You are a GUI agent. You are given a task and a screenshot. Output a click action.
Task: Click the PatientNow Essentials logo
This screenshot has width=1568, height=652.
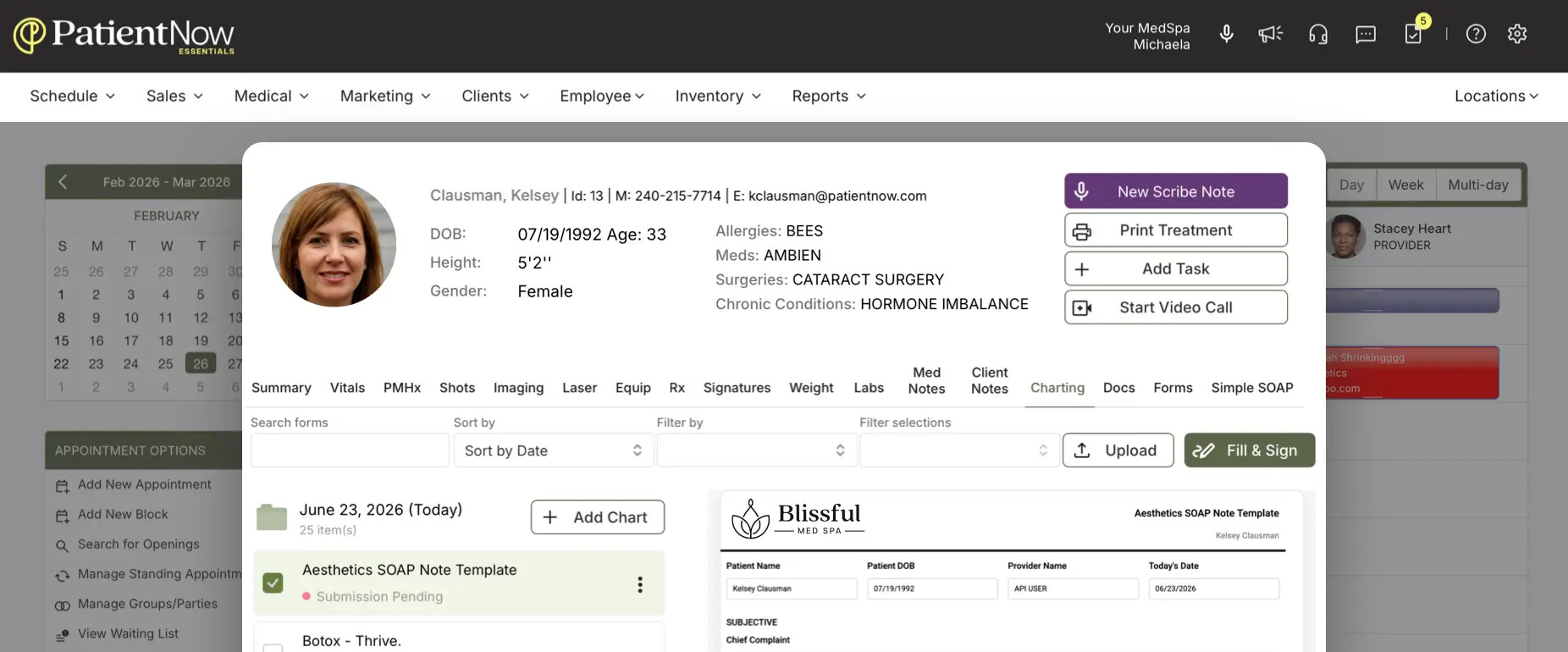pyautogui.click(x=124, y=36)
